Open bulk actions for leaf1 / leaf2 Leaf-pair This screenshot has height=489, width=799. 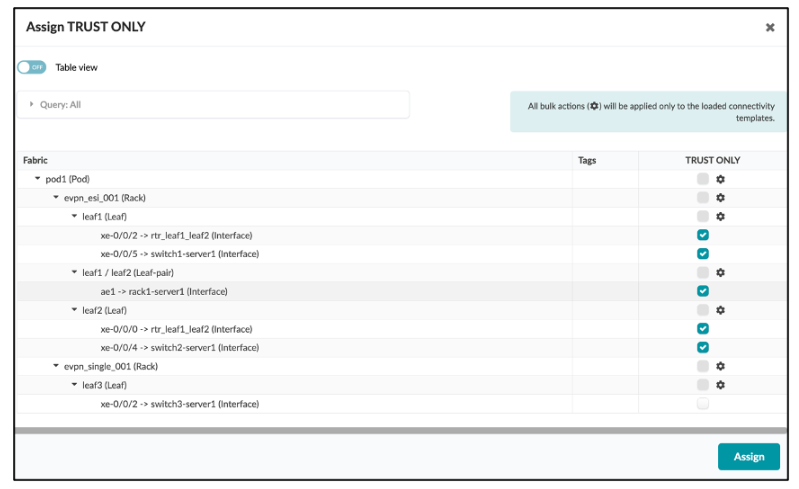click(x=720, y=272)
